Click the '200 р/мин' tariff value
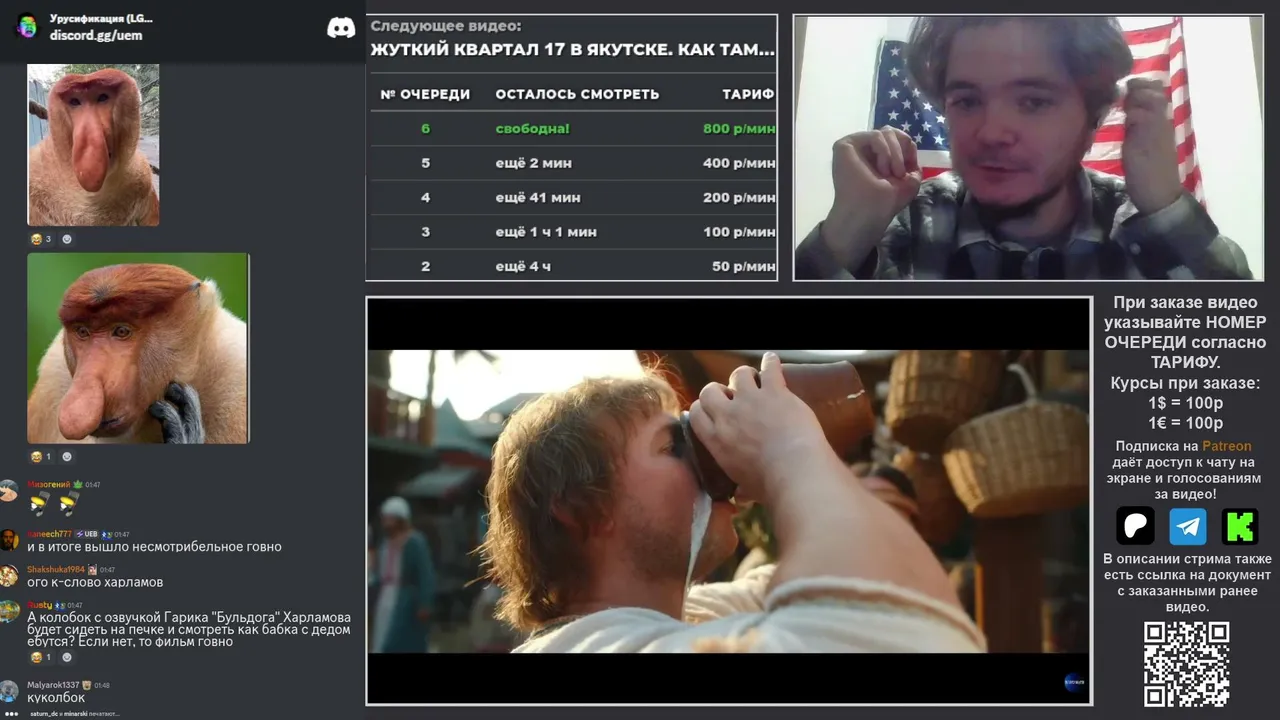The width and height of the screenshot is (1280, 720). tap(739, 197)
